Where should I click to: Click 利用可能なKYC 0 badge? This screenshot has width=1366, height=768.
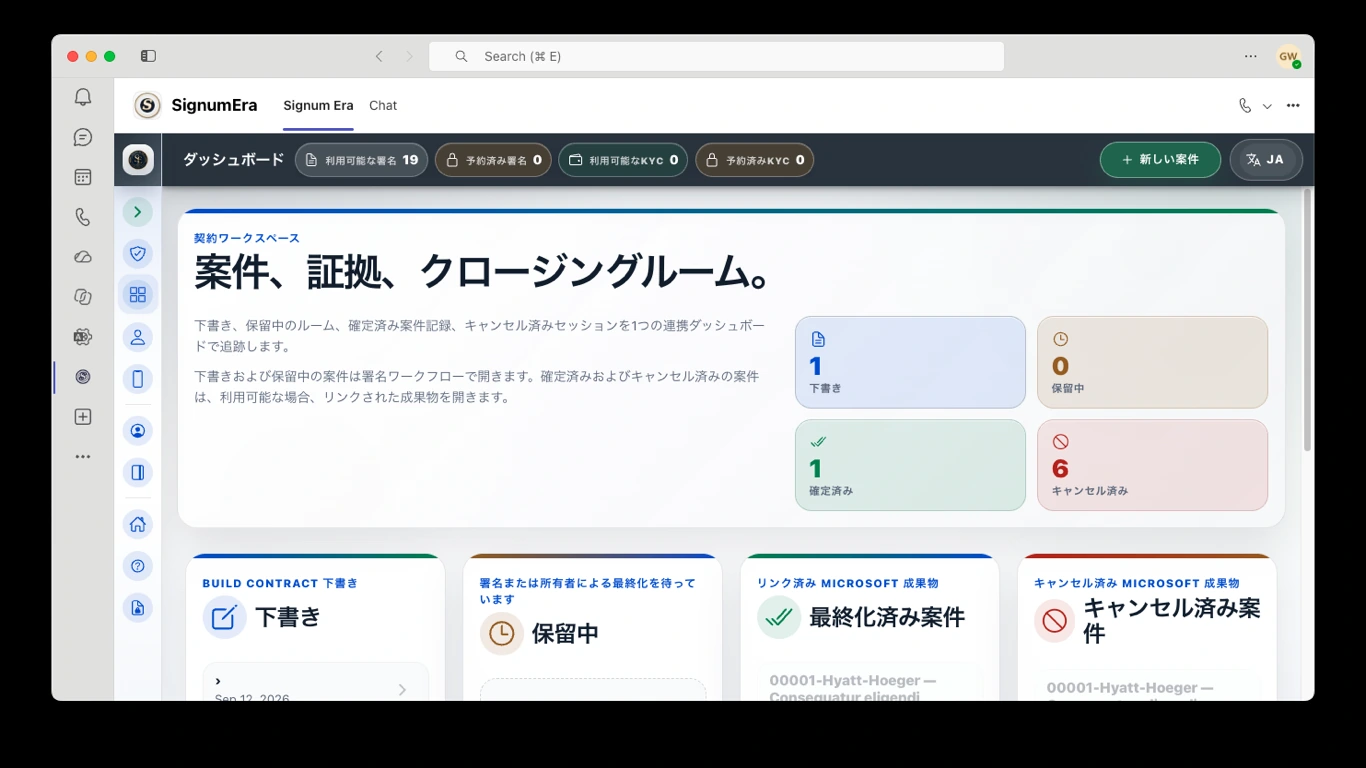[623, 160]
